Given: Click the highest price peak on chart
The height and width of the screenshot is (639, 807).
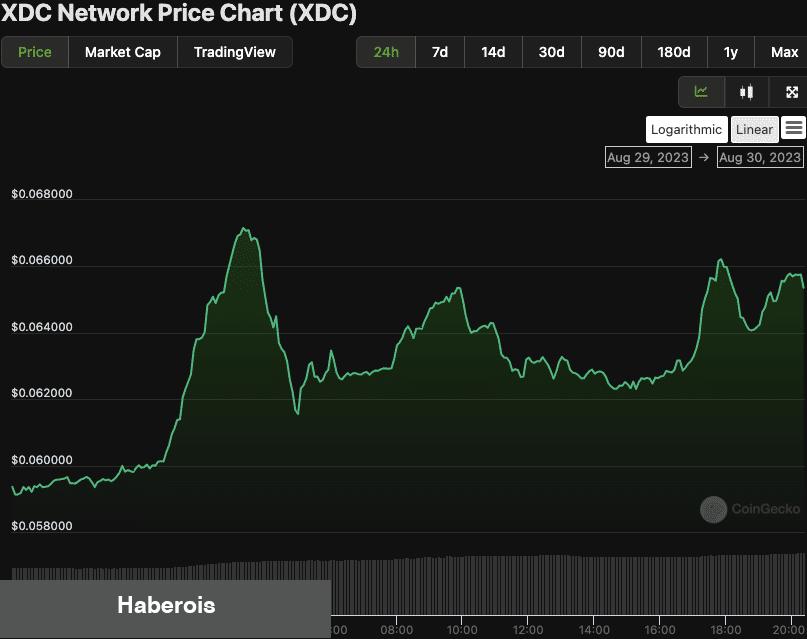Looking at the screenshot, I should coord(244,229).
